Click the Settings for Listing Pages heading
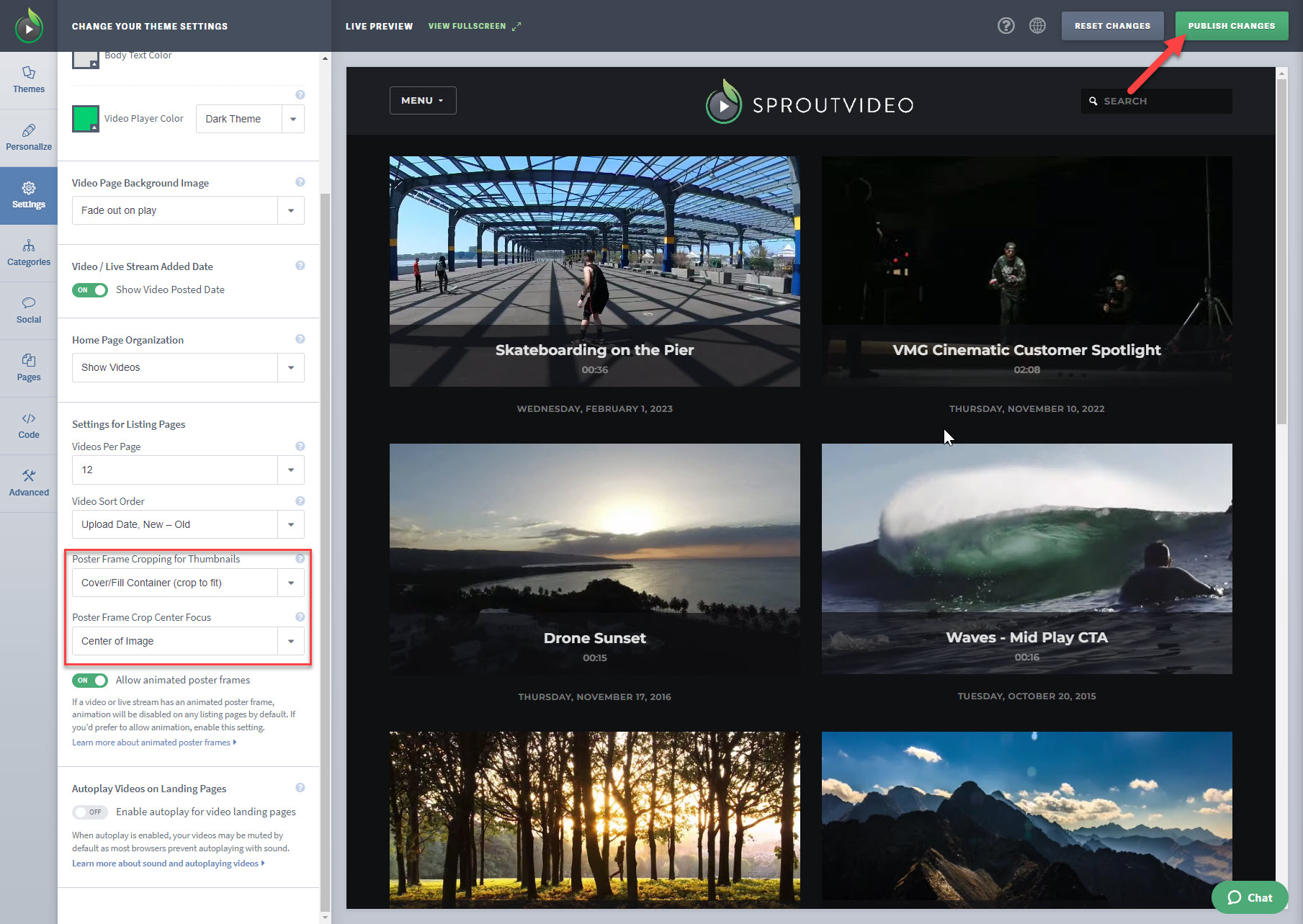This screenshot has height=924, width=1303. coord(128,424)
